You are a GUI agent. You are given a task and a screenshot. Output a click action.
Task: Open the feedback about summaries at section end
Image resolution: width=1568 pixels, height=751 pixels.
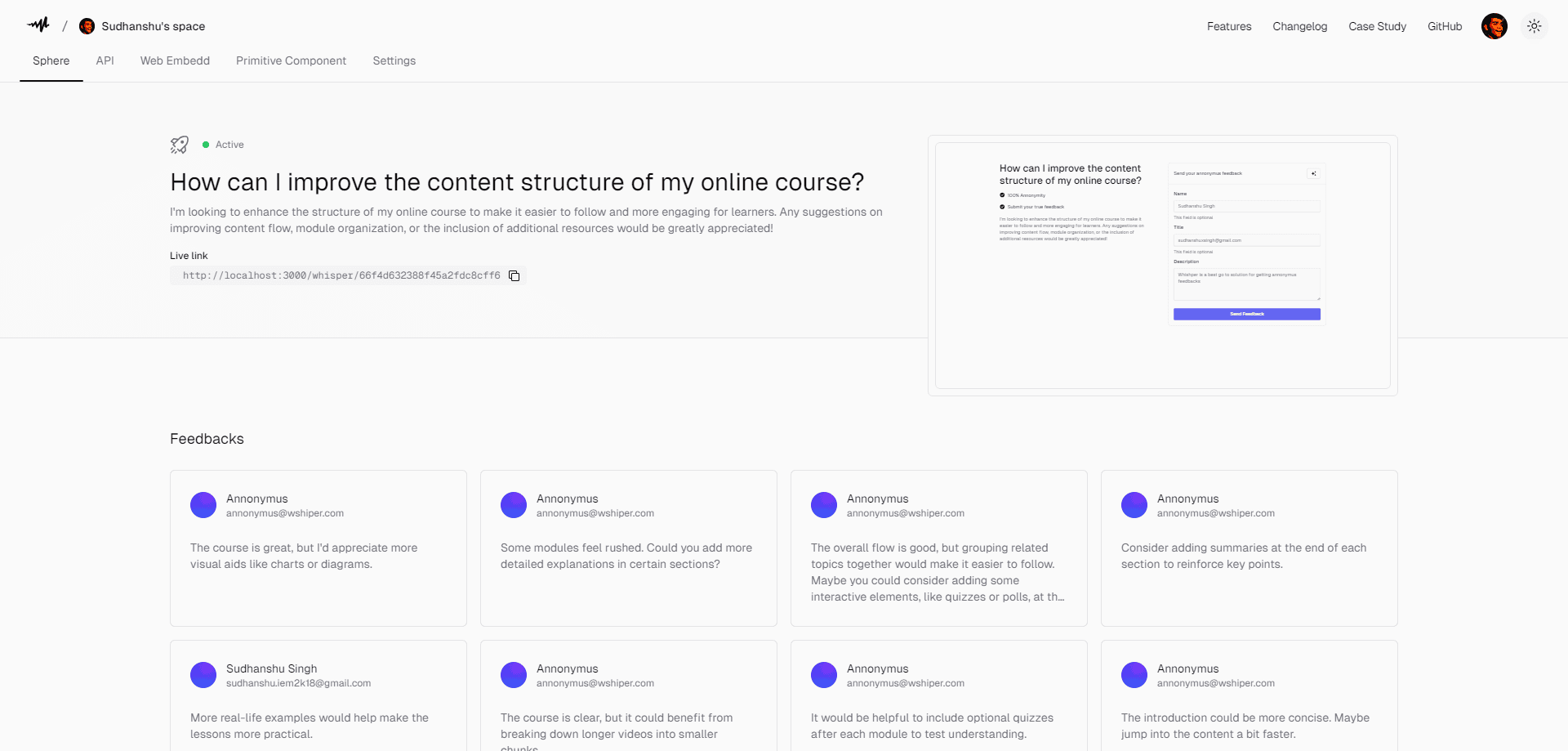(x=1249, y=548)
